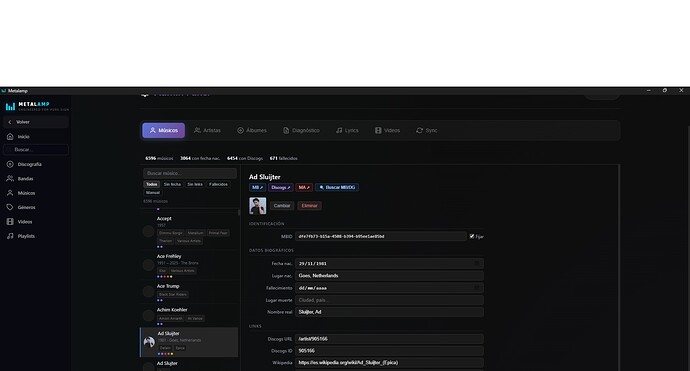Click the musician list scrollbar
This screenshot has height=371, width=690.
(x=239, y=212)
